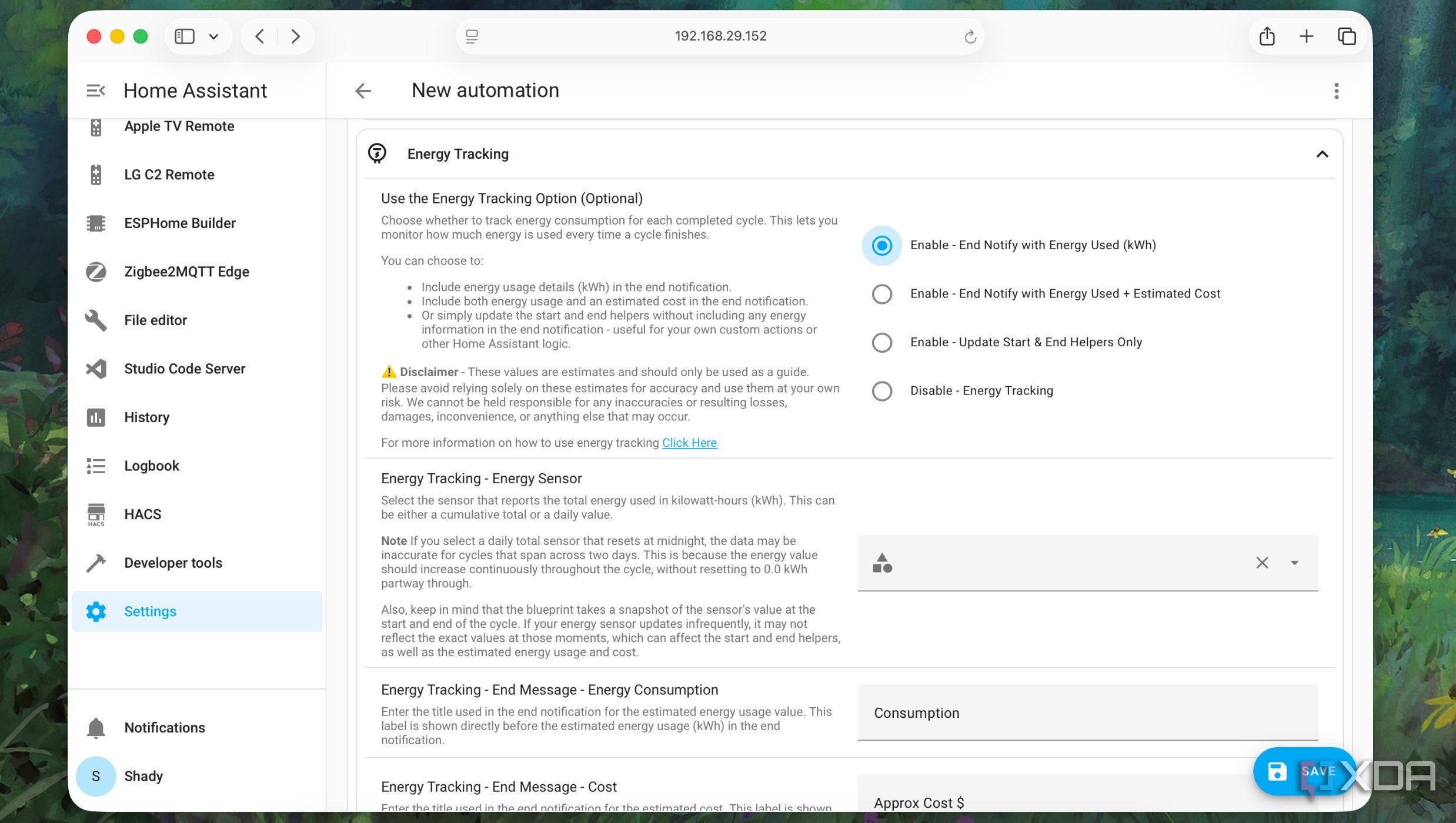Go back with the automation back arrow
Viewport: 1456px width, 823px height.
pos(363,91)
